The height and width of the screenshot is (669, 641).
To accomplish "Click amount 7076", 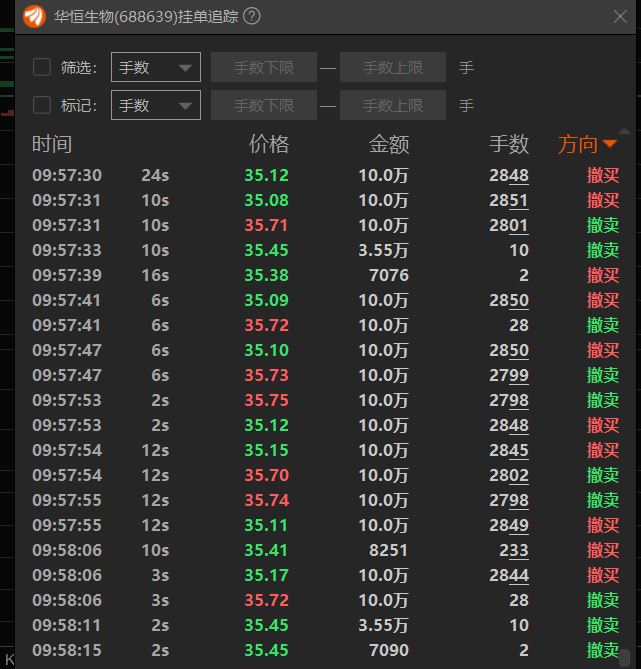I will click(x=389, y=276).
